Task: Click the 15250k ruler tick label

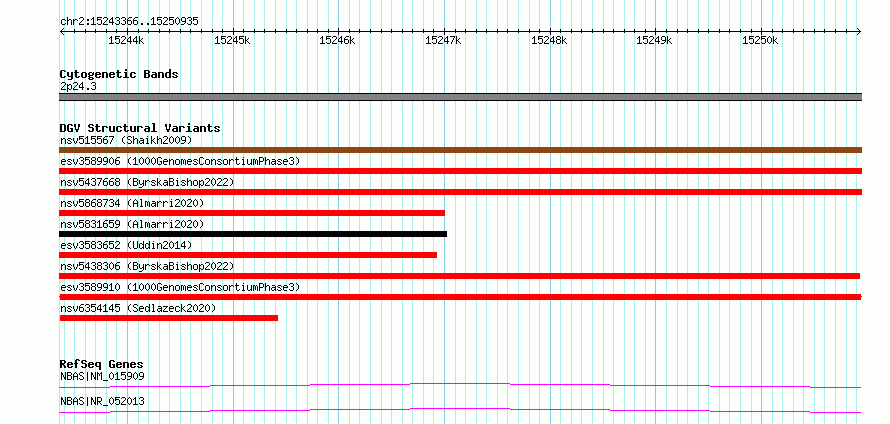Action: [x=760, y=40]
